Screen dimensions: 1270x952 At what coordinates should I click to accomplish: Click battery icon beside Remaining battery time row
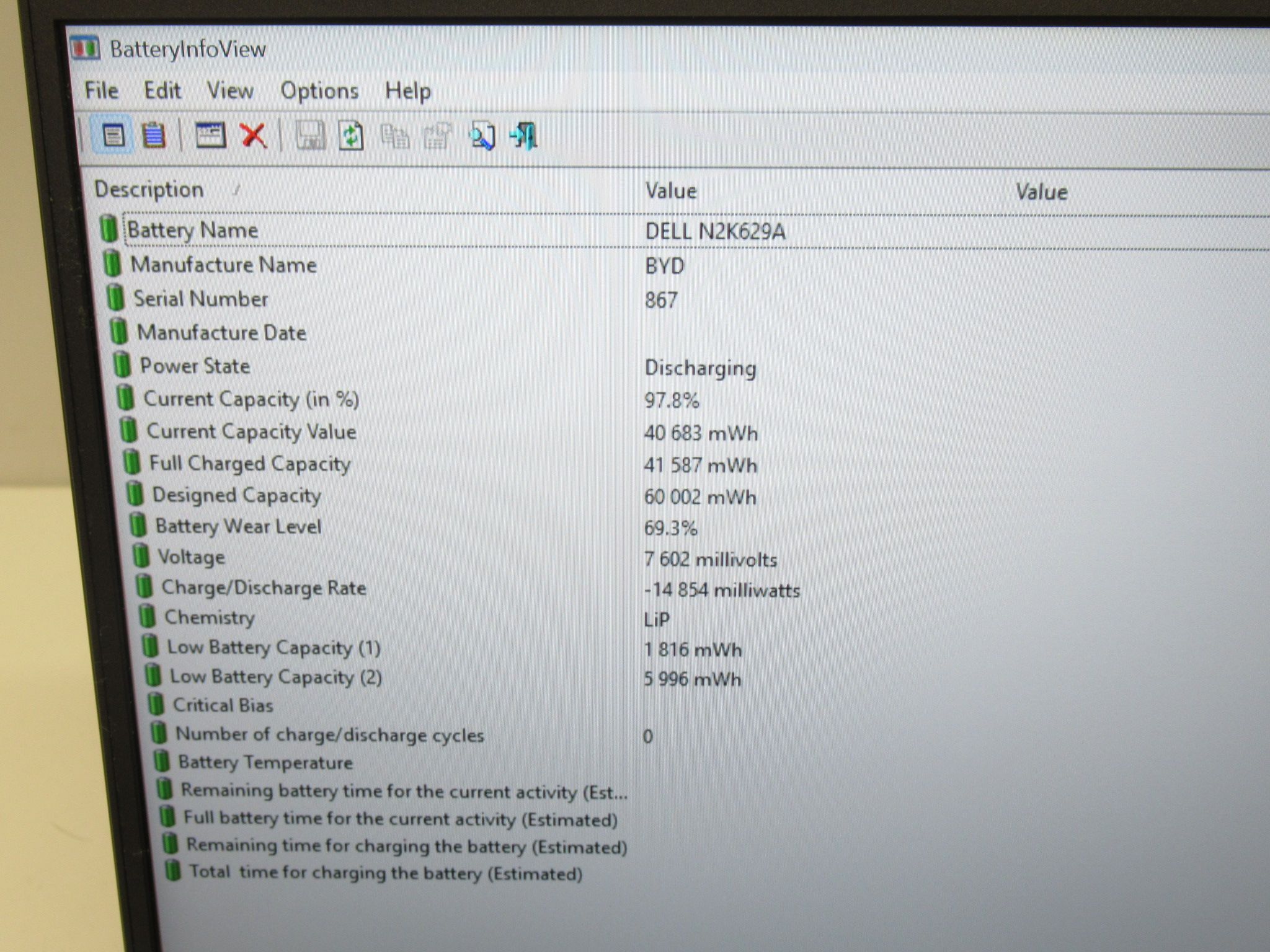point(164,789)
